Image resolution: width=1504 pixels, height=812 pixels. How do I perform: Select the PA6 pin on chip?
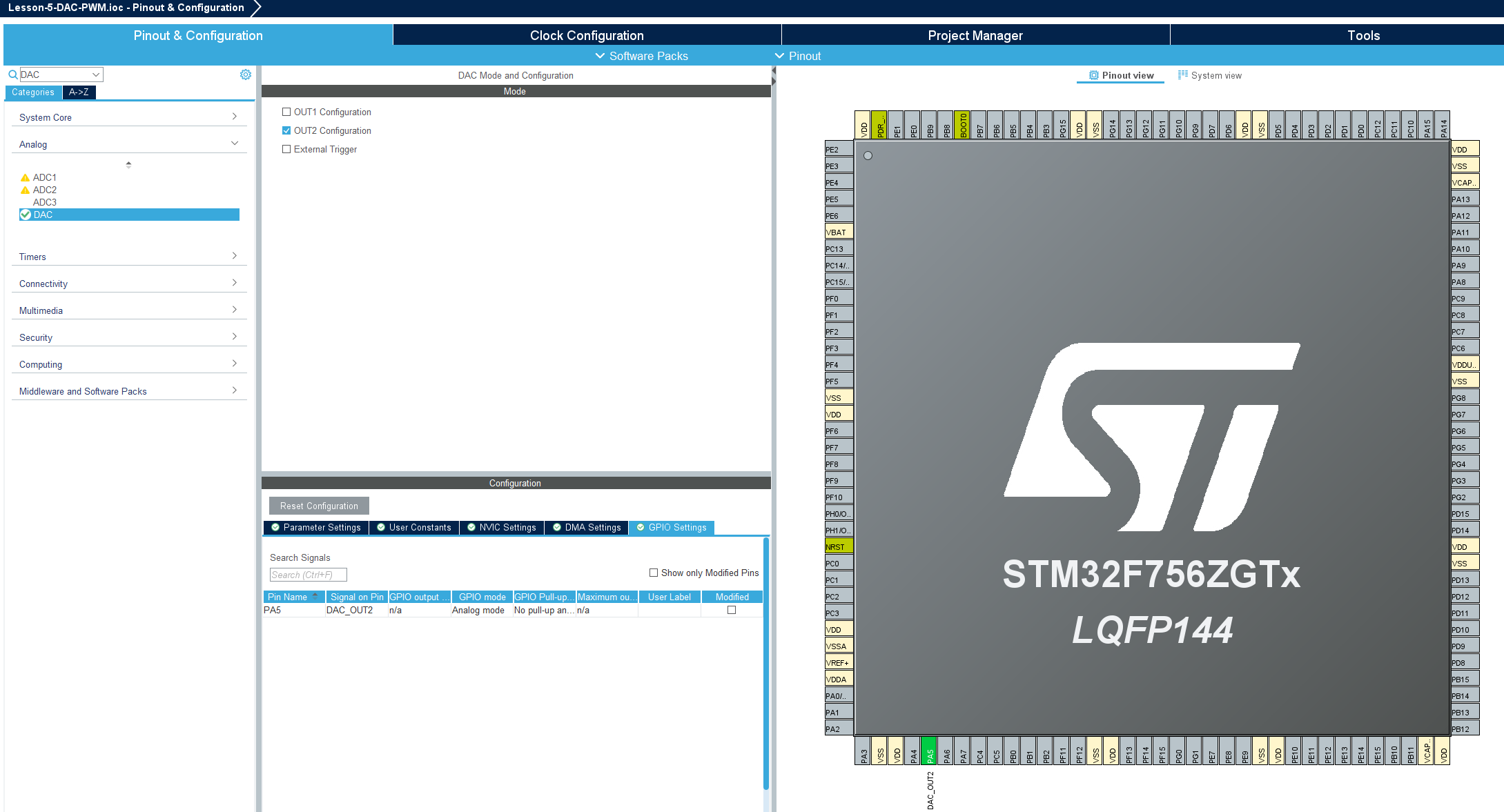point(946,751)
